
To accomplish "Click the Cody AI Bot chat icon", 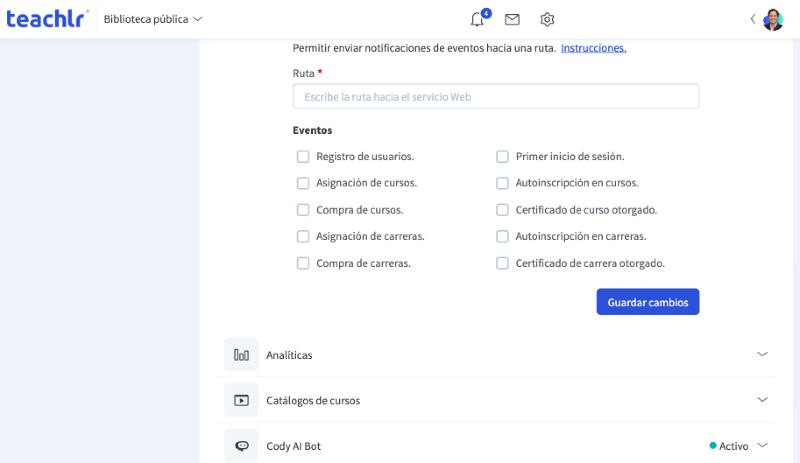I will pyautogui.click(x=241, y=446).
